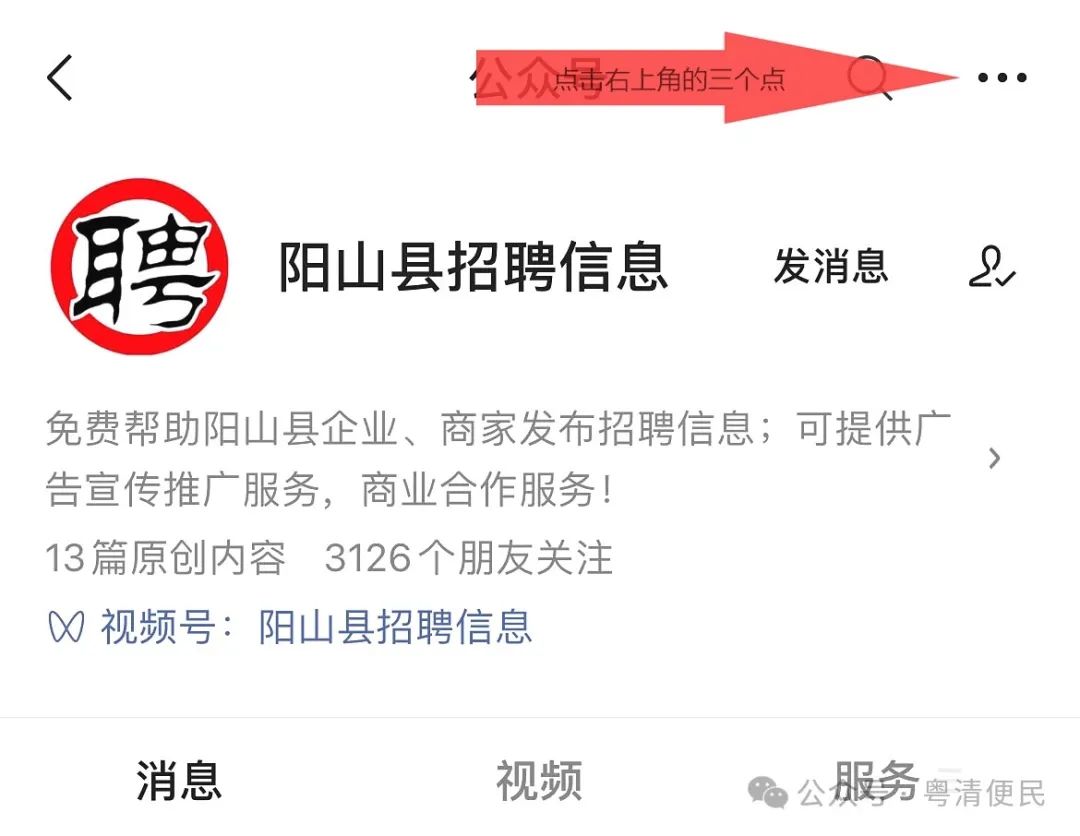The image size is (1080, 836).
Task: Open the three-dot more menu
Action: pos(1002,78)
